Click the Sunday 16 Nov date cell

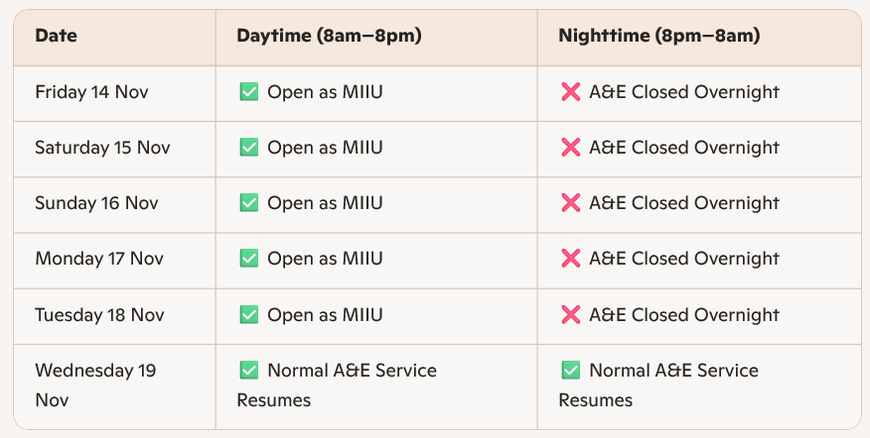pyautogui.click(x=96, y=203)
